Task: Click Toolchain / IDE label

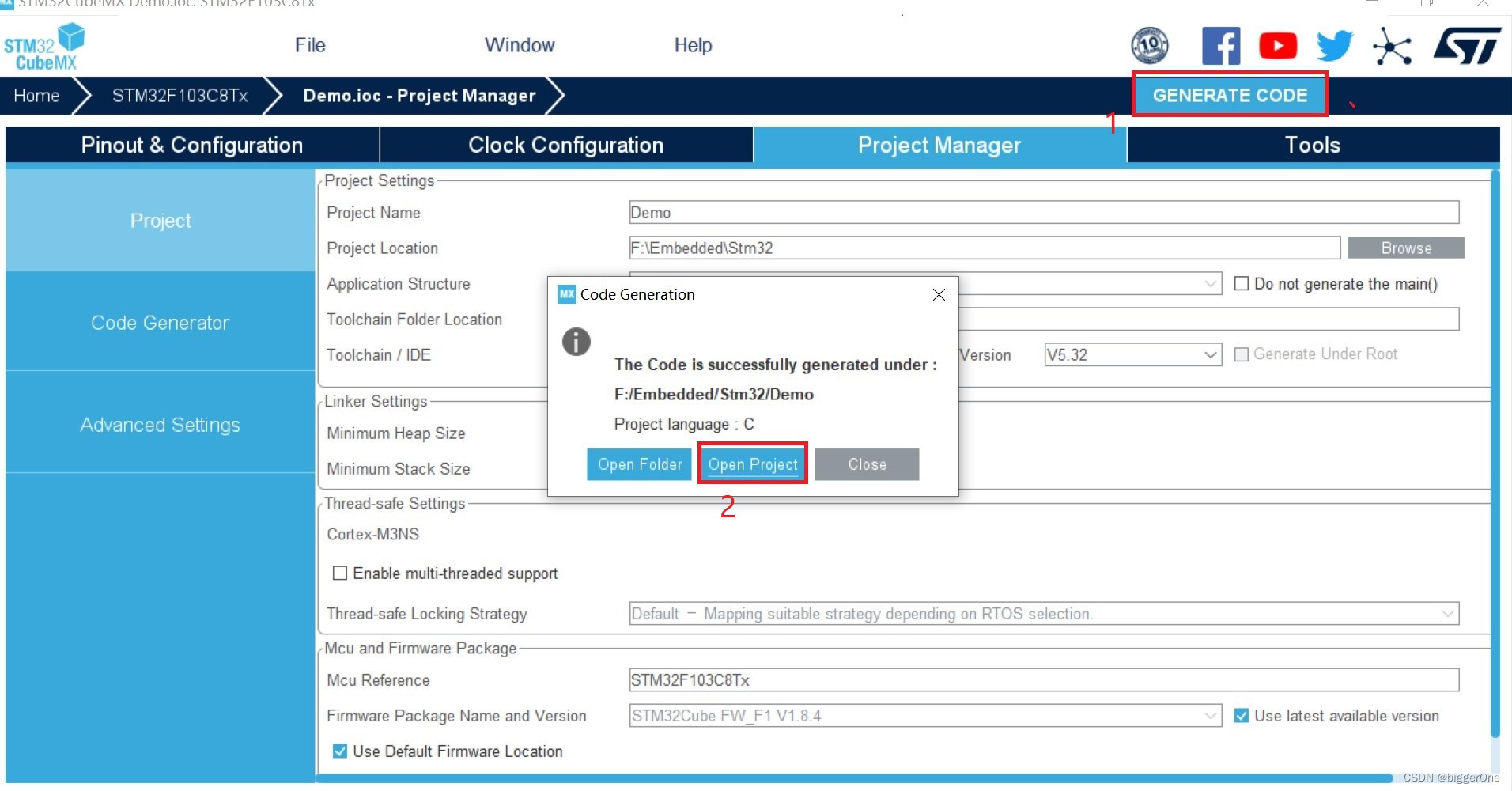Action: coord(379,354)
